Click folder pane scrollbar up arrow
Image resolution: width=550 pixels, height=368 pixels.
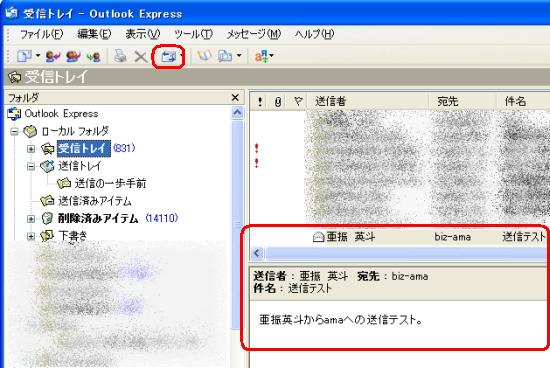pos(237,113)
